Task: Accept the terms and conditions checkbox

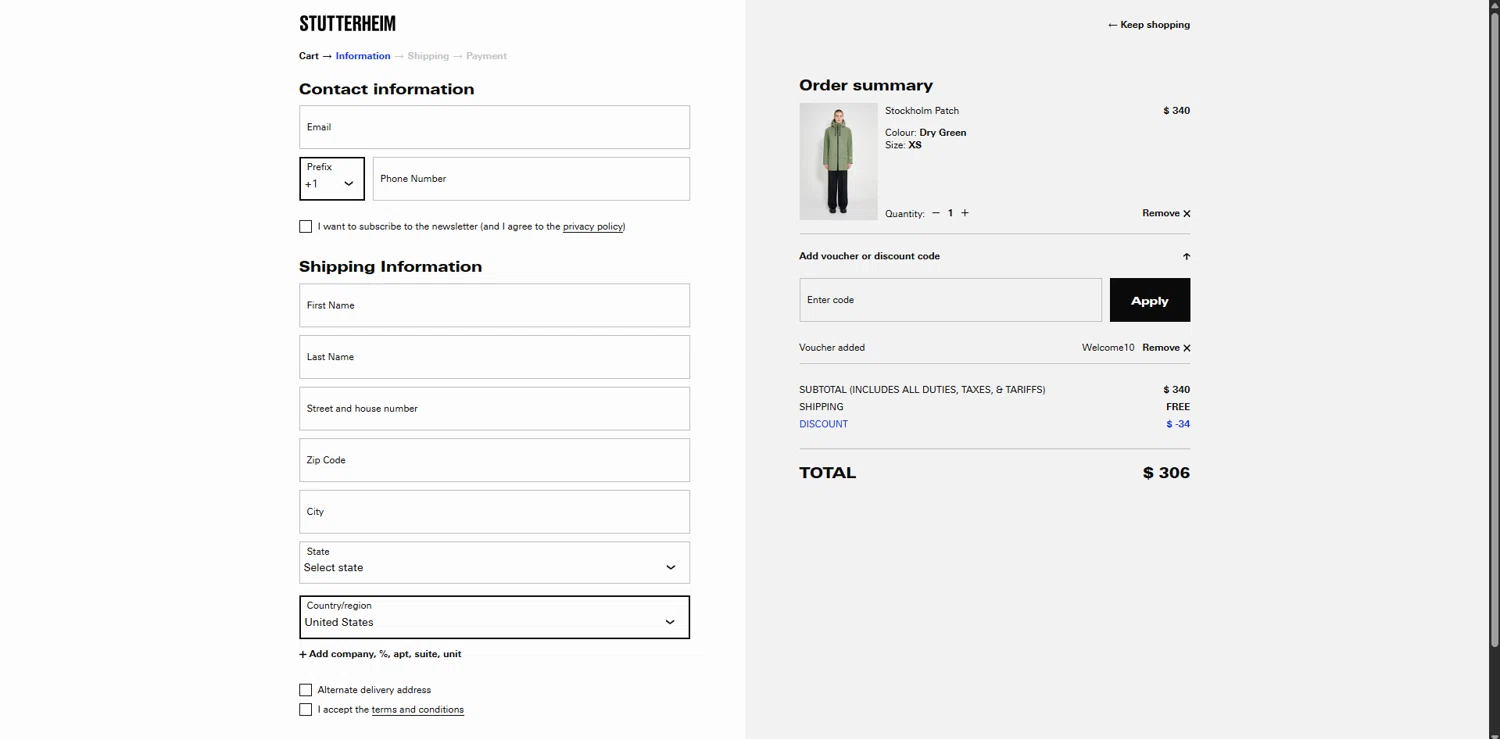Action: 305,710
